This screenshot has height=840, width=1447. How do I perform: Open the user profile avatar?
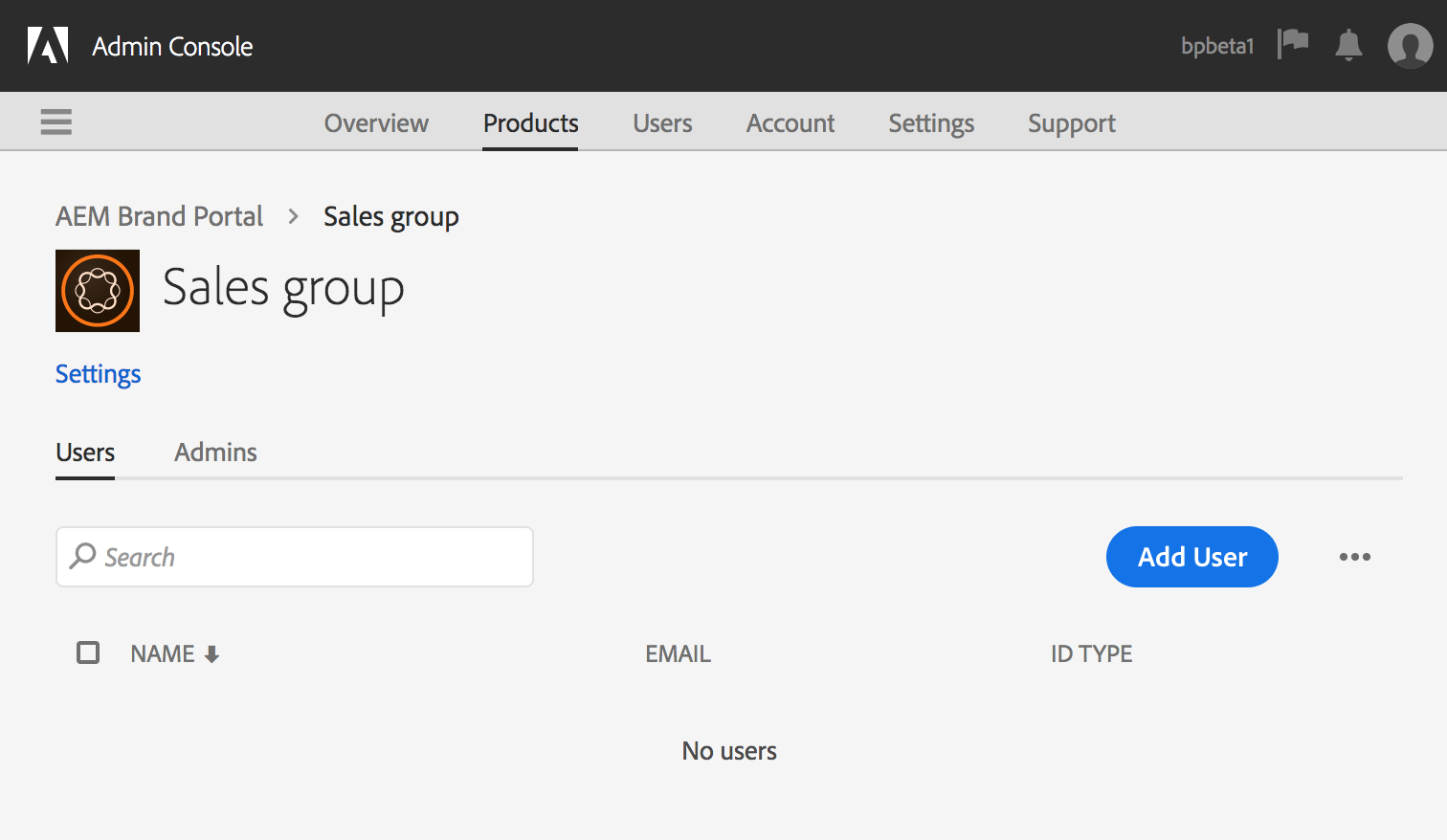coord(1411,45)
